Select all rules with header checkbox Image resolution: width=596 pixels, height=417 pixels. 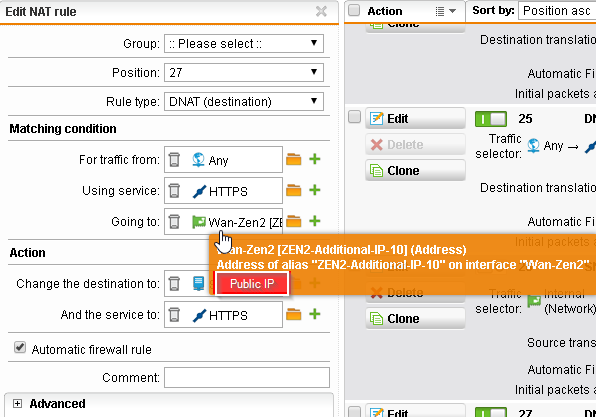click(x=354, y=10)
